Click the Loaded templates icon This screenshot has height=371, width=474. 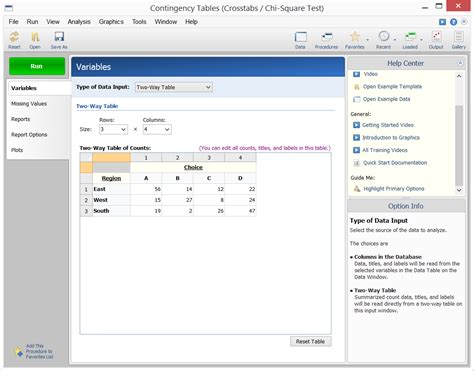[x=410, y=37]
